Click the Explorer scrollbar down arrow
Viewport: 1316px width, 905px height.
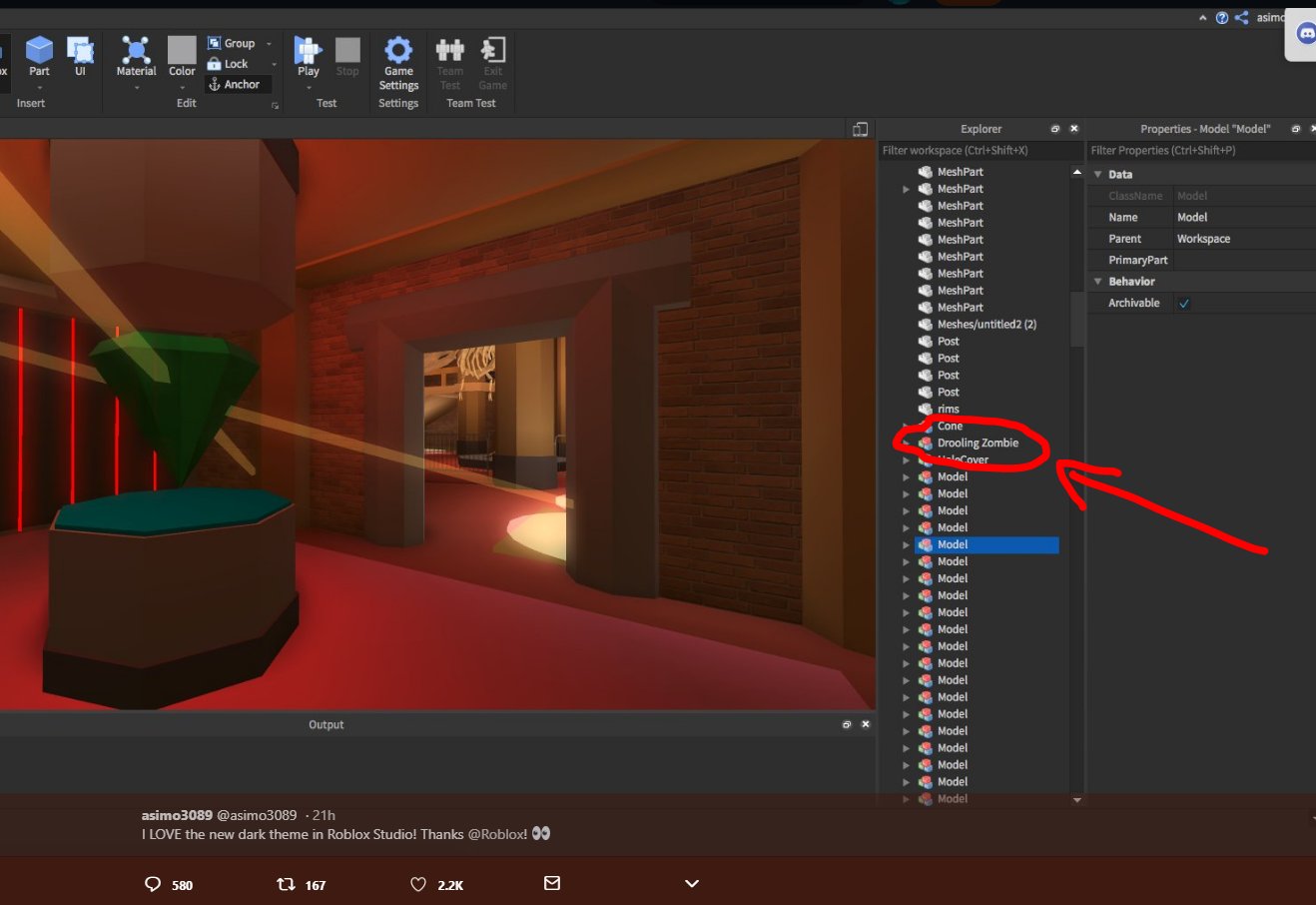pos(1076,800)
